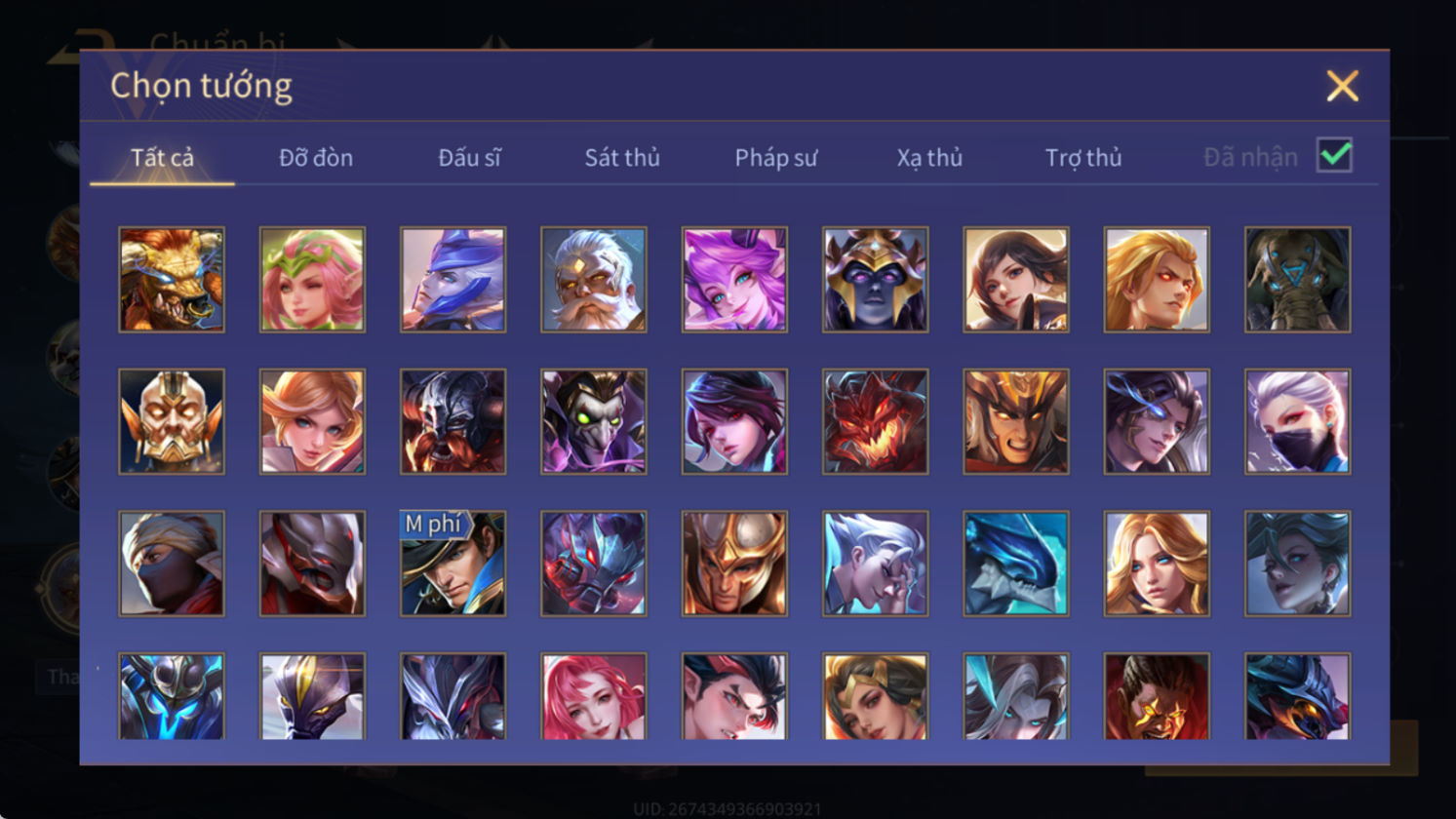Show the Sát thủ hero category
This screenshot has width=1456, height=819.
coord(622,157)
